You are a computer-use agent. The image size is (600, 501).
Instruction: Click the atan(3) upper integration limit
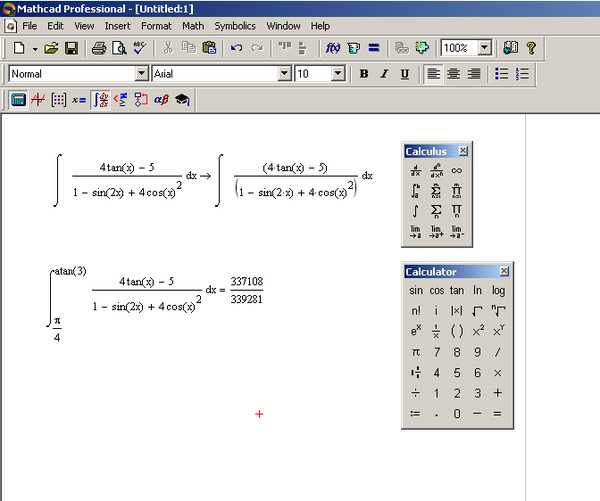coord(70,271)
